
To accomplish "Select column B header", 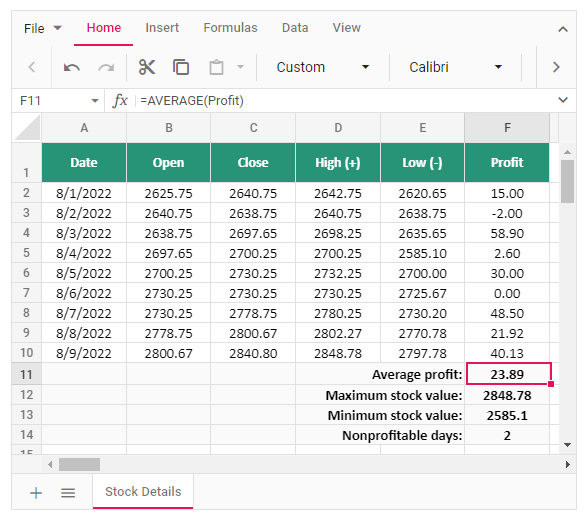I will click(169, 128).
